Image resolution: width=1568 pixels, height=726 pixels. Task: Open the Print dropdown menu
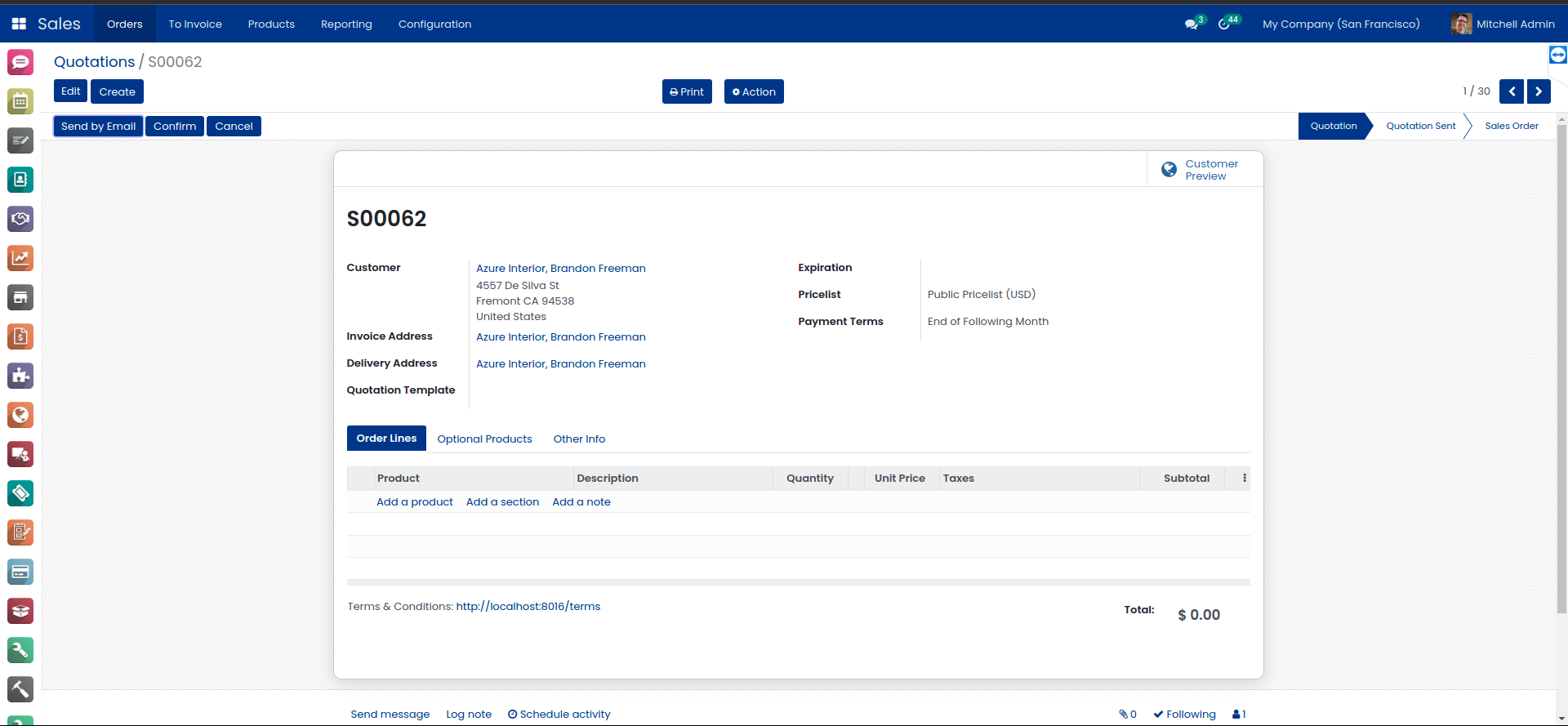pyautogui.click(x=687, y=91)
